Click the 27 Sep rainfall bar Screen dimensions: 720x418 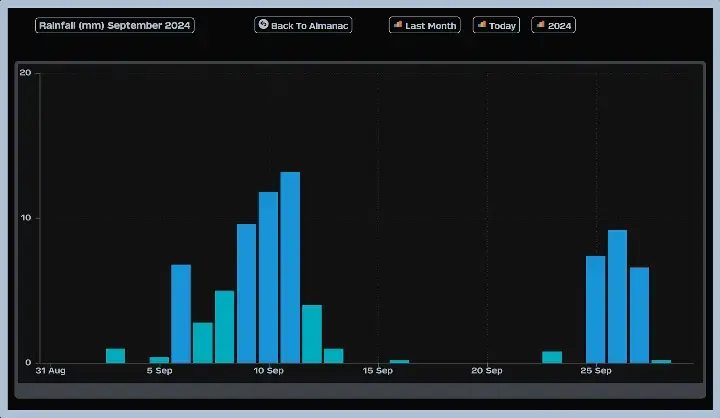coord(639,314)
